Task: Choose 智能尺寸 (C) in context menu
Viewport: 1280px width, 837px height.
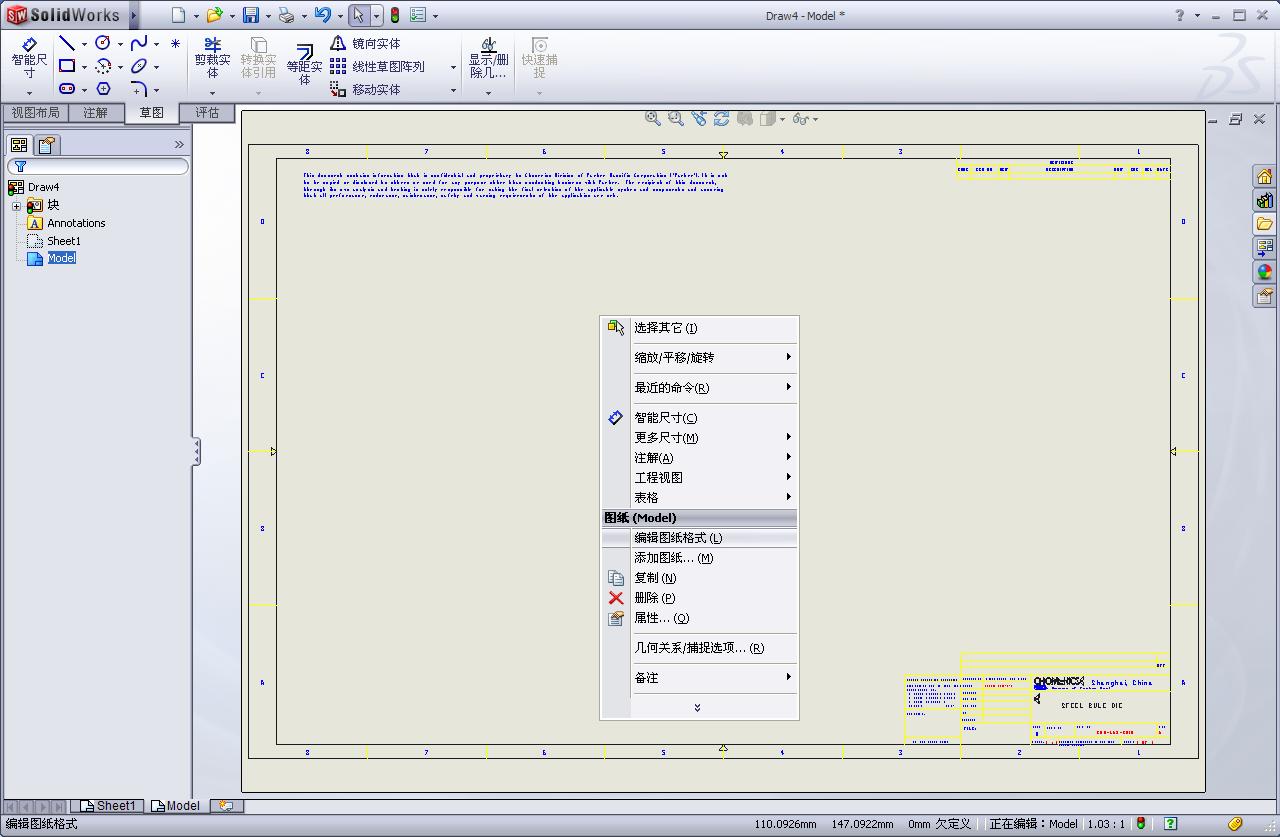Action: [x=699, y=417]
